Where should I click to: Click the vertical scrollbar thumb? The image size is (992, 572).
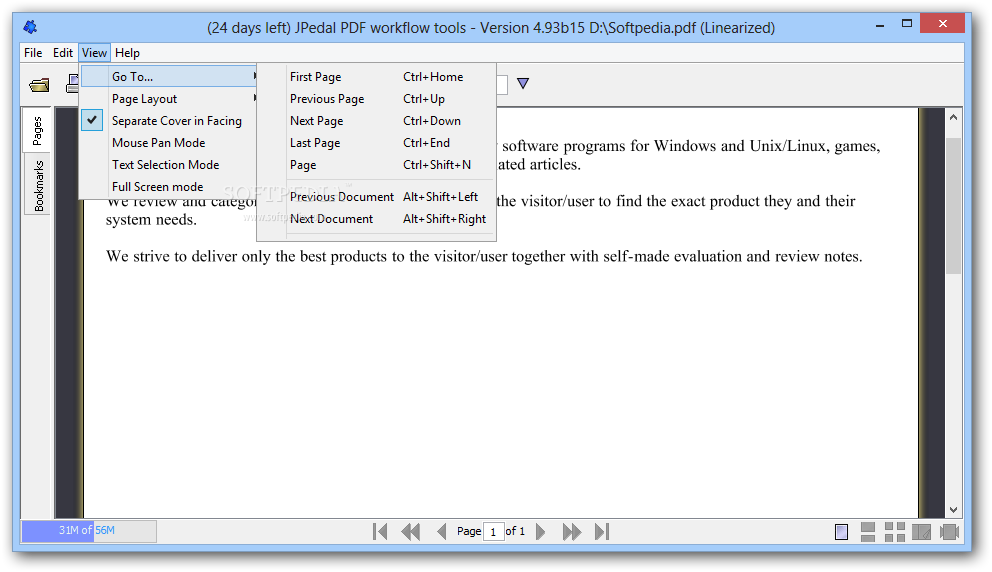(953, 206)
